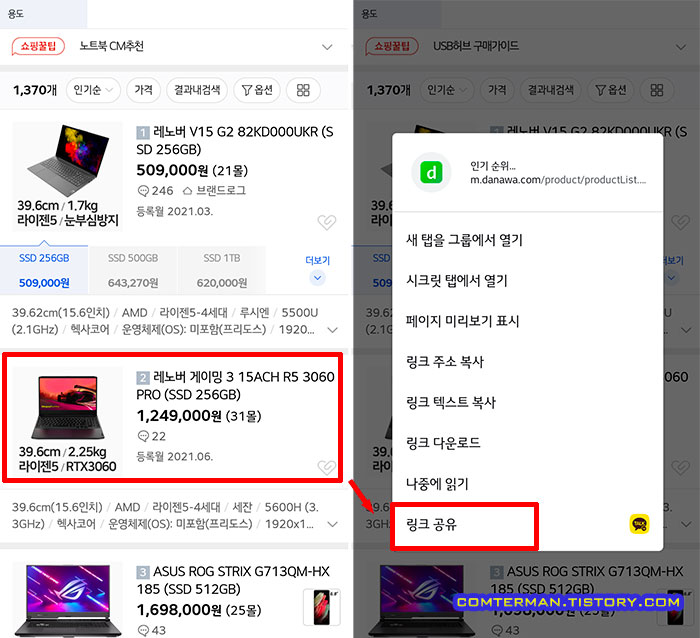Expand 게이밍 3 spec details chevron
Image resolution: width=700 pixels, height=638 pixels.
333,524
